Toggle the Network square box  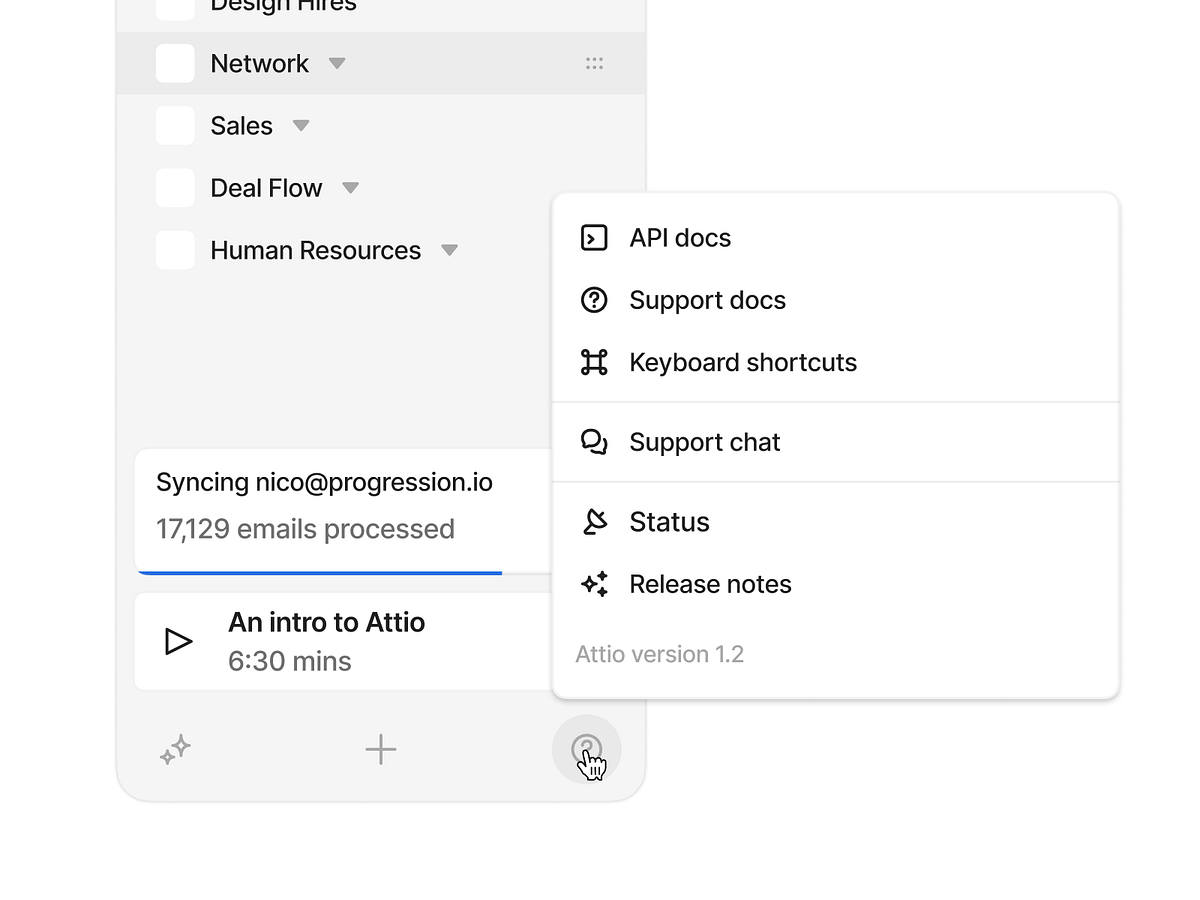click(x=175, y=64)
